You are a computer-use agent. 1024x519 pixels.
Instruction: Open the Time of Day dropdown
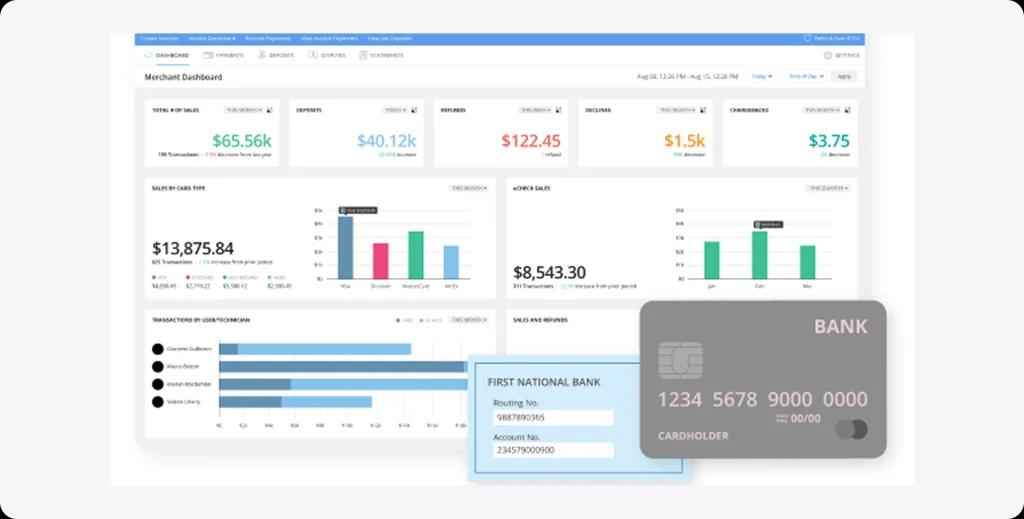coord(807,76)
